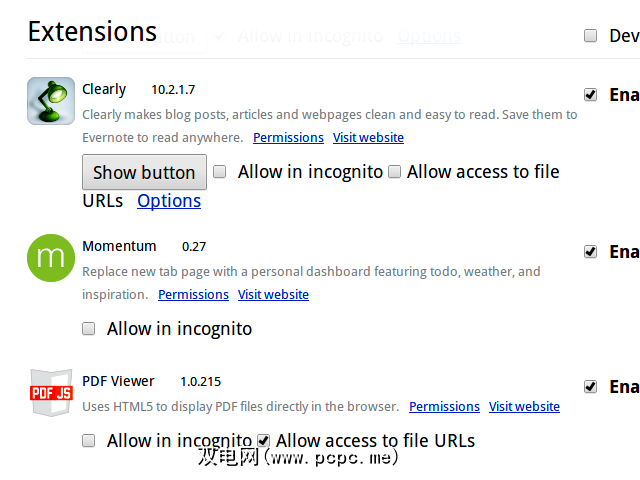This screenshot has width=640, height=480.
Task: Uncheck the PDF Viewer Enabled checkbox
Action: pyautogui.click(x=591, y=387)
